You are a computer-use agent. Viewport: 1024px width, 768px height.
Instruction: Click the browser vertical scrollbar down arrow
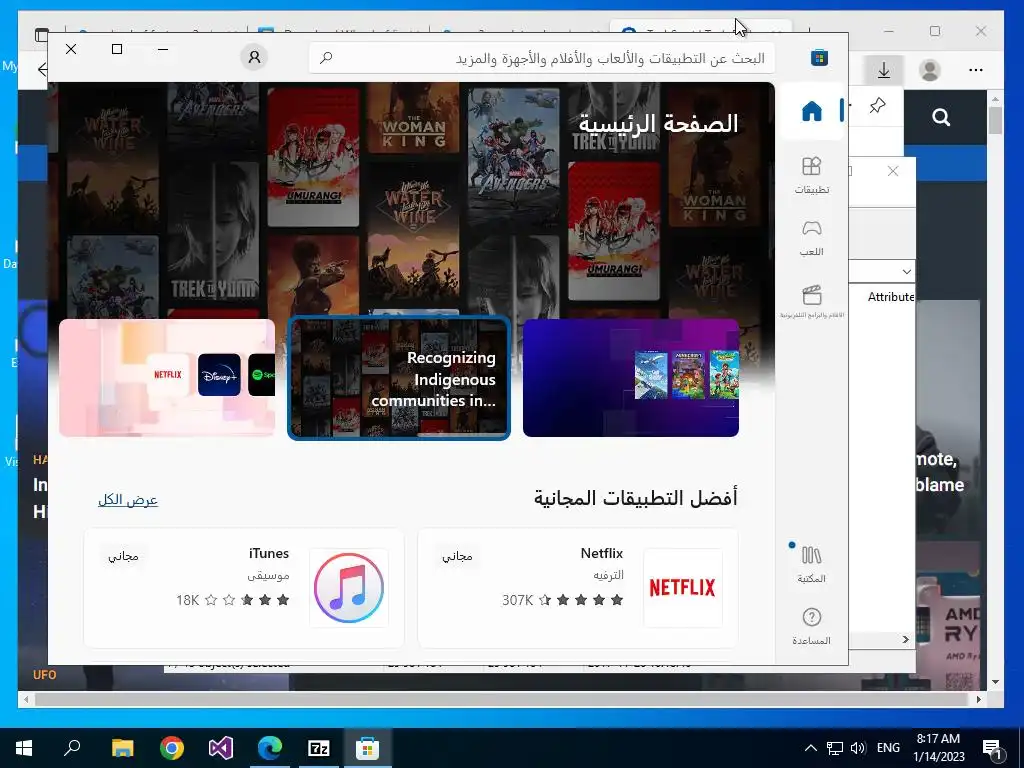pos(995,682)
